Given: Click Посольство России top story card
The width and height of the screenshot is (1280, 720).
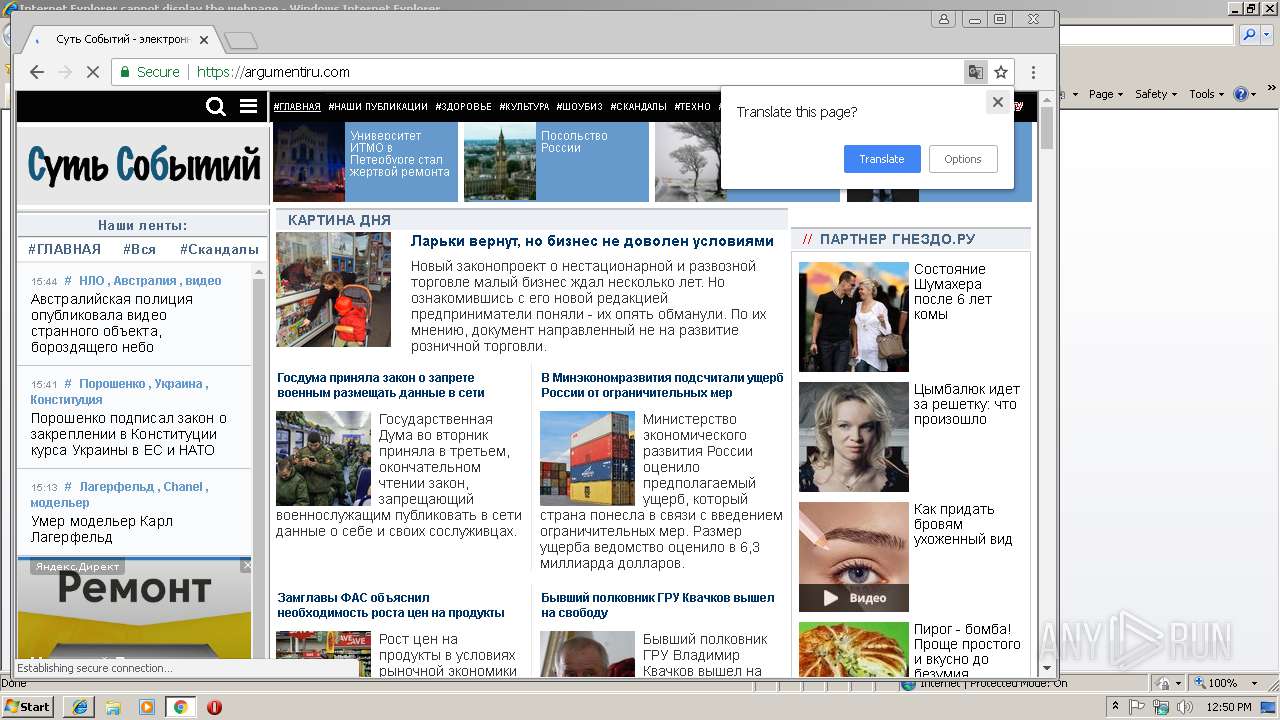Looking at the screenshot, I should pyautogui.click(x=556, y=162).
